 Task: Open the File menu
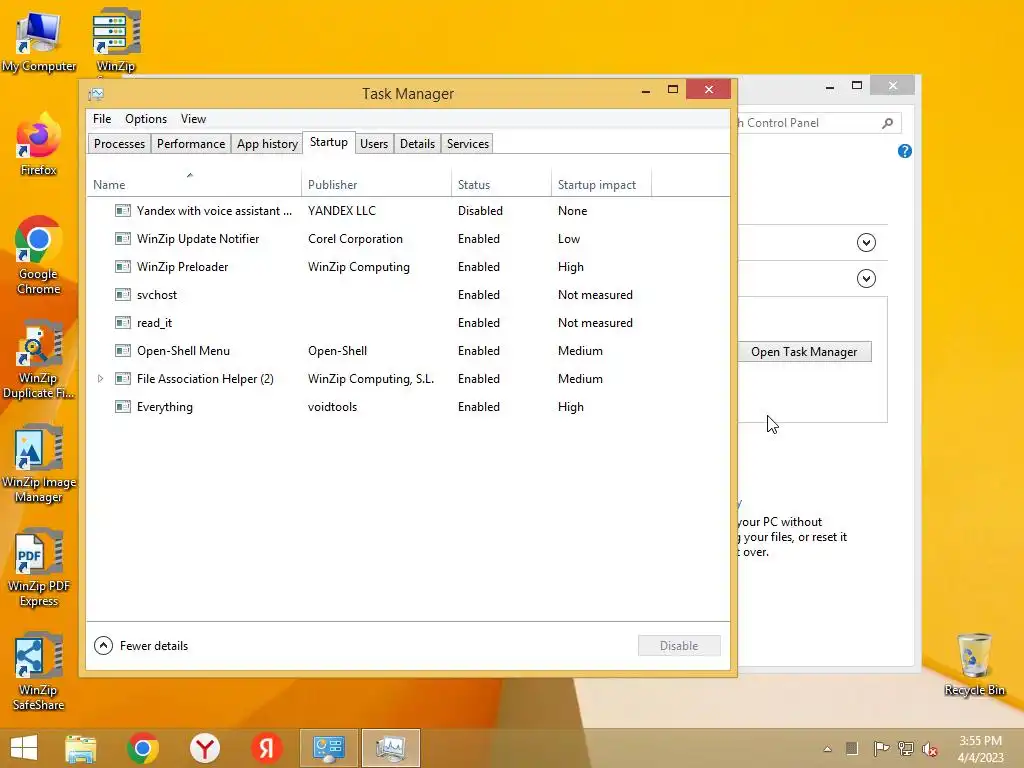click(102, 119)
